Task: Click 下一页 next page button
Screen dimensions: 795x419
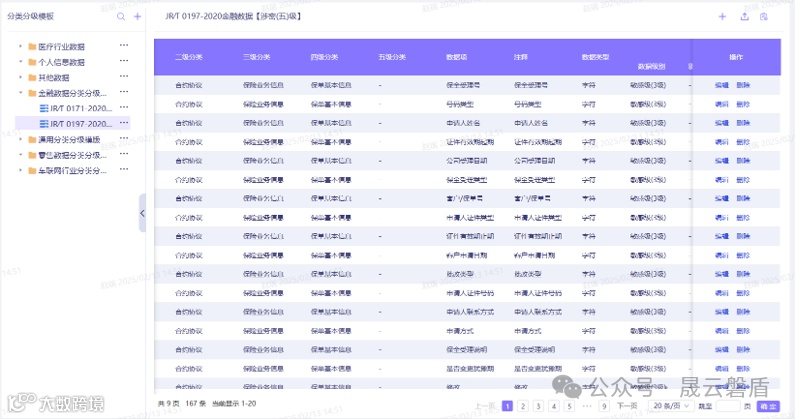Action: point(627,406)
